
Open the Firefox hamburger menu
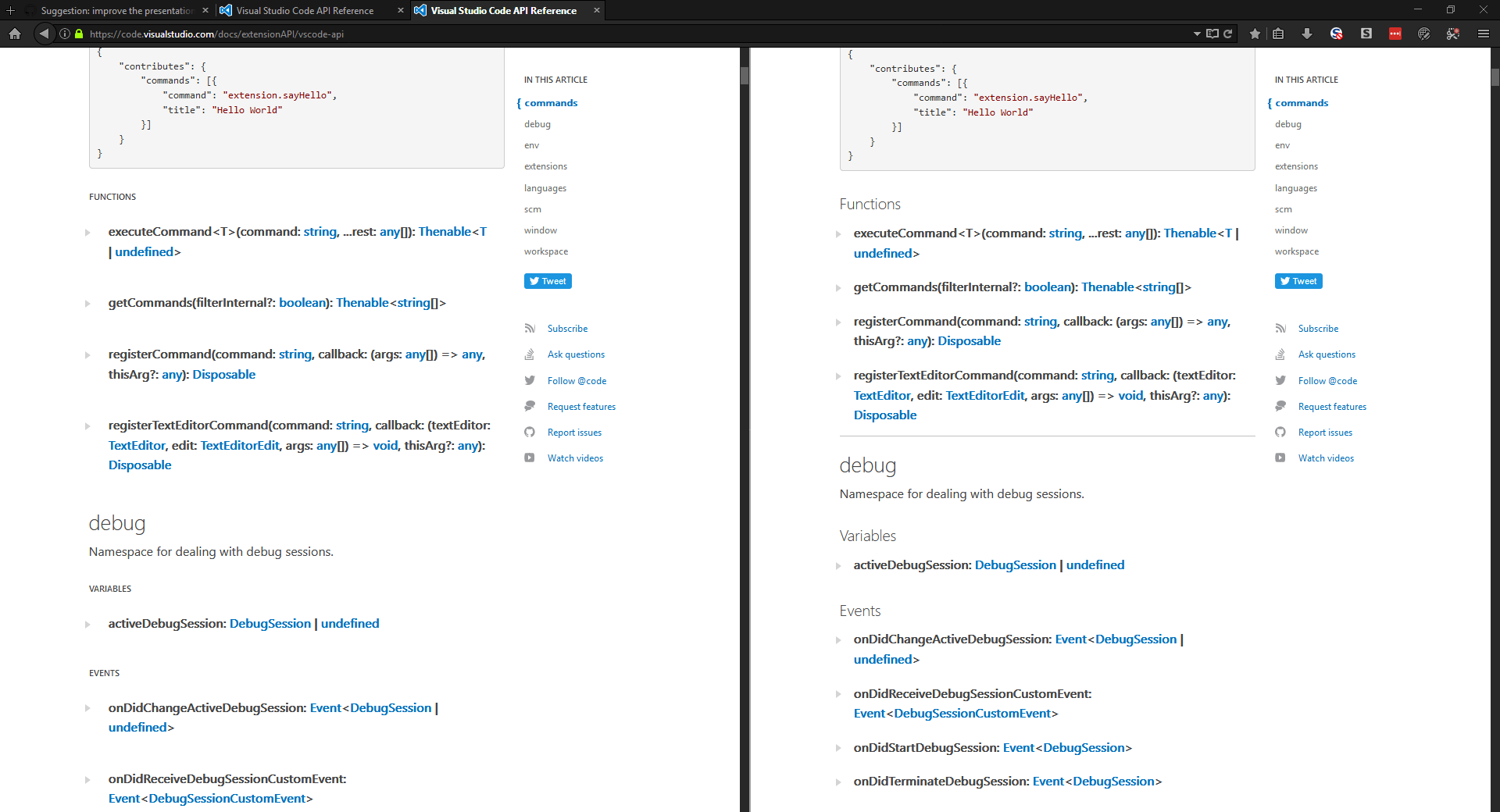[x=1484, y=34]
